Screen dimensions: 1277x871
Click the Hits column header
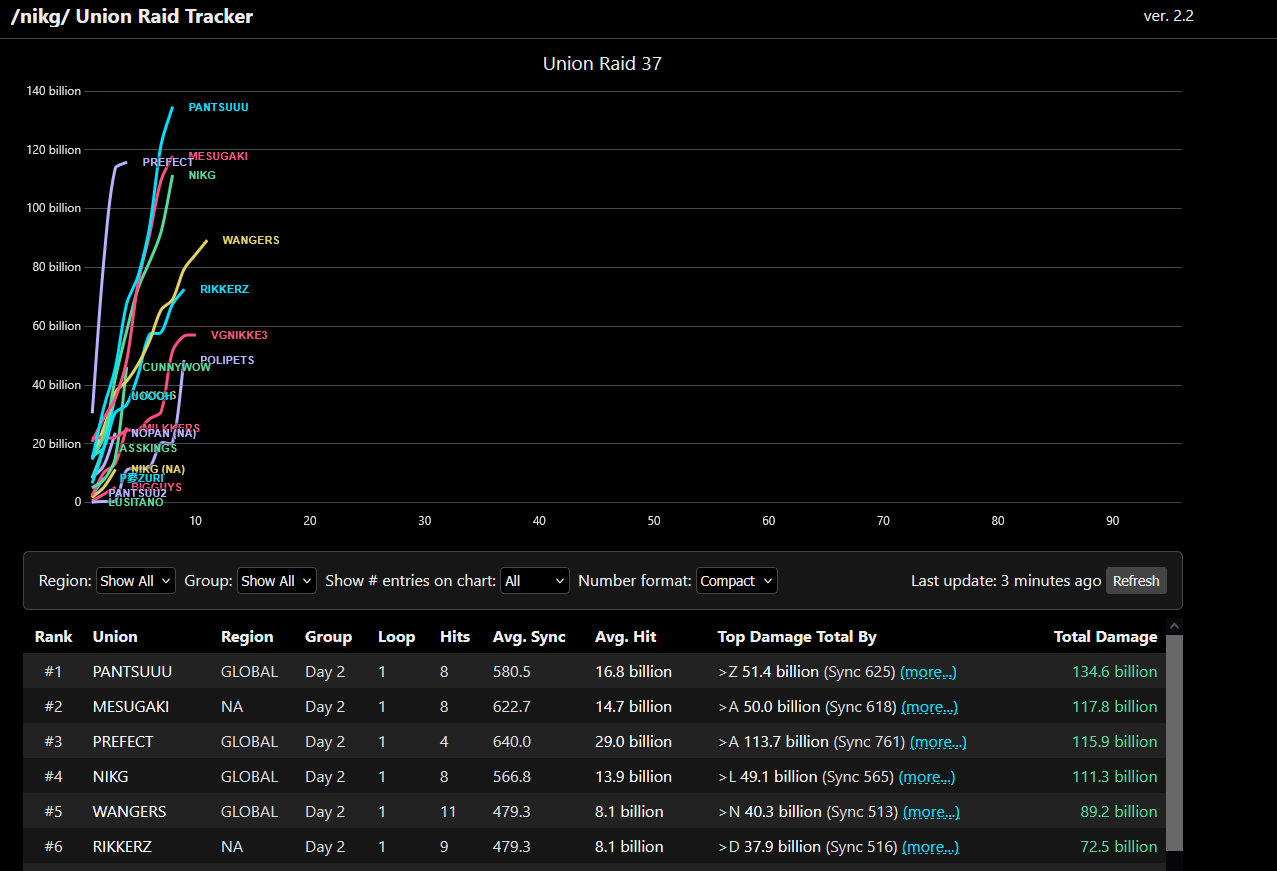coord(455,637)
